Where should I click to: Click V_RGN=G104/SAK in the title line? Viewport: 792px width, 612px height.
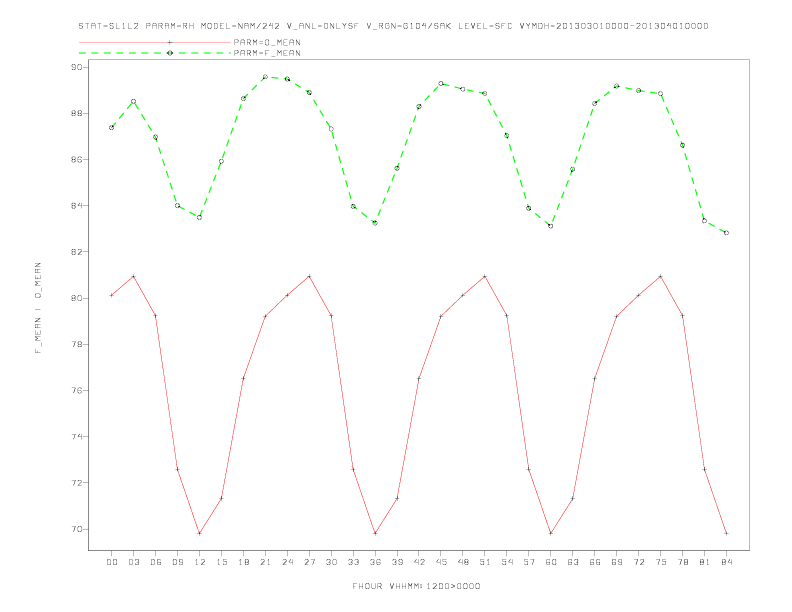click(409, 26)
